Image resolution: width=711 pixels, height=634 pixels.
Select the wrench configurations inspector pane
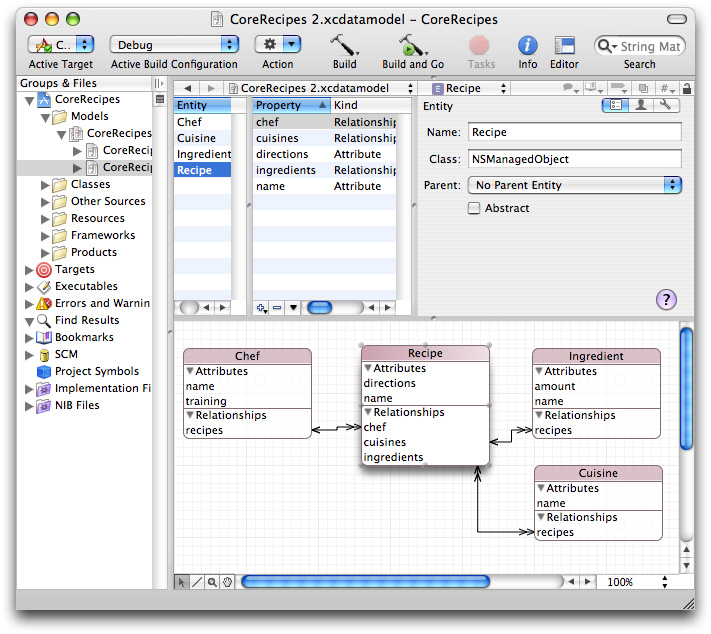(666, 105)
